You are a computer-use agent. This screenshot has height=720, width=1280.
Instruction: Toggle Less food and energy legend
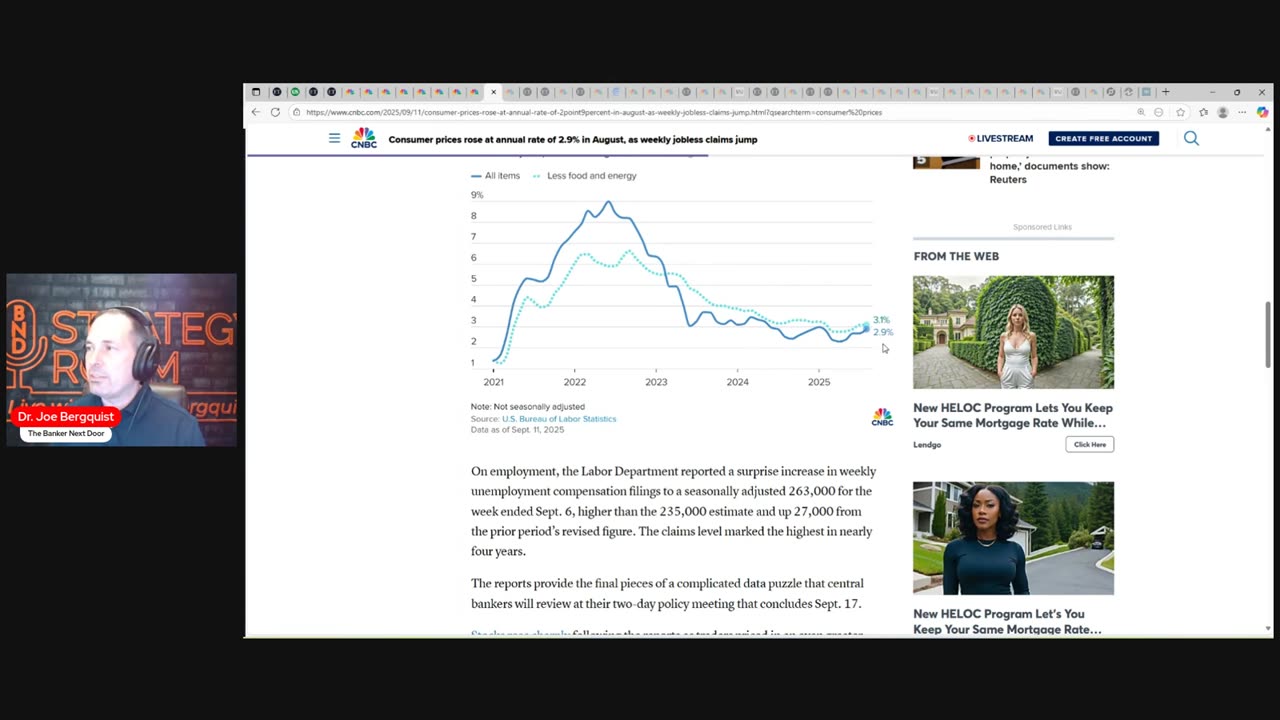coord(585,176)
